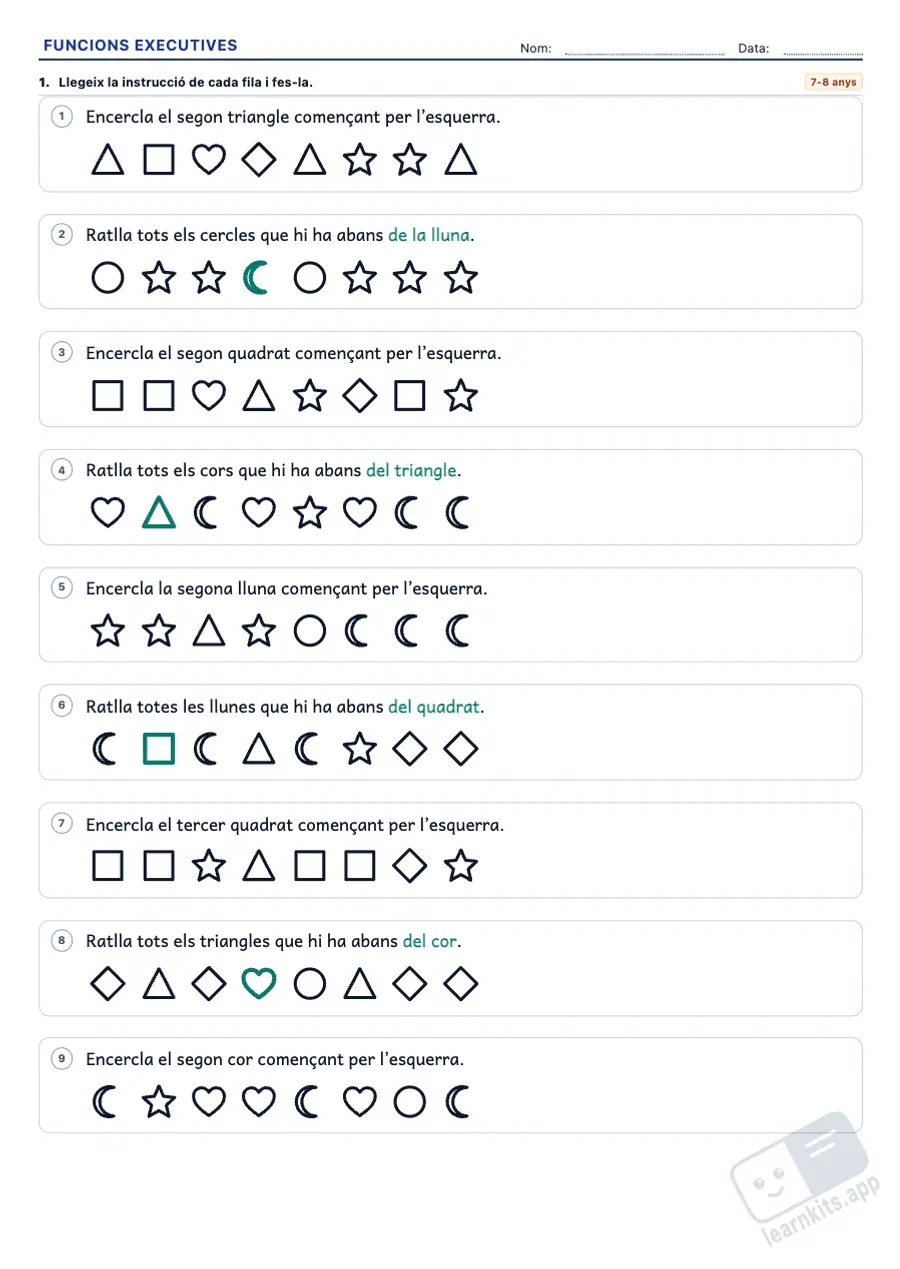Click the numbered circle 1 badge
The height and width of the screenshot is (1269, 900).
(x=63, y=117)
